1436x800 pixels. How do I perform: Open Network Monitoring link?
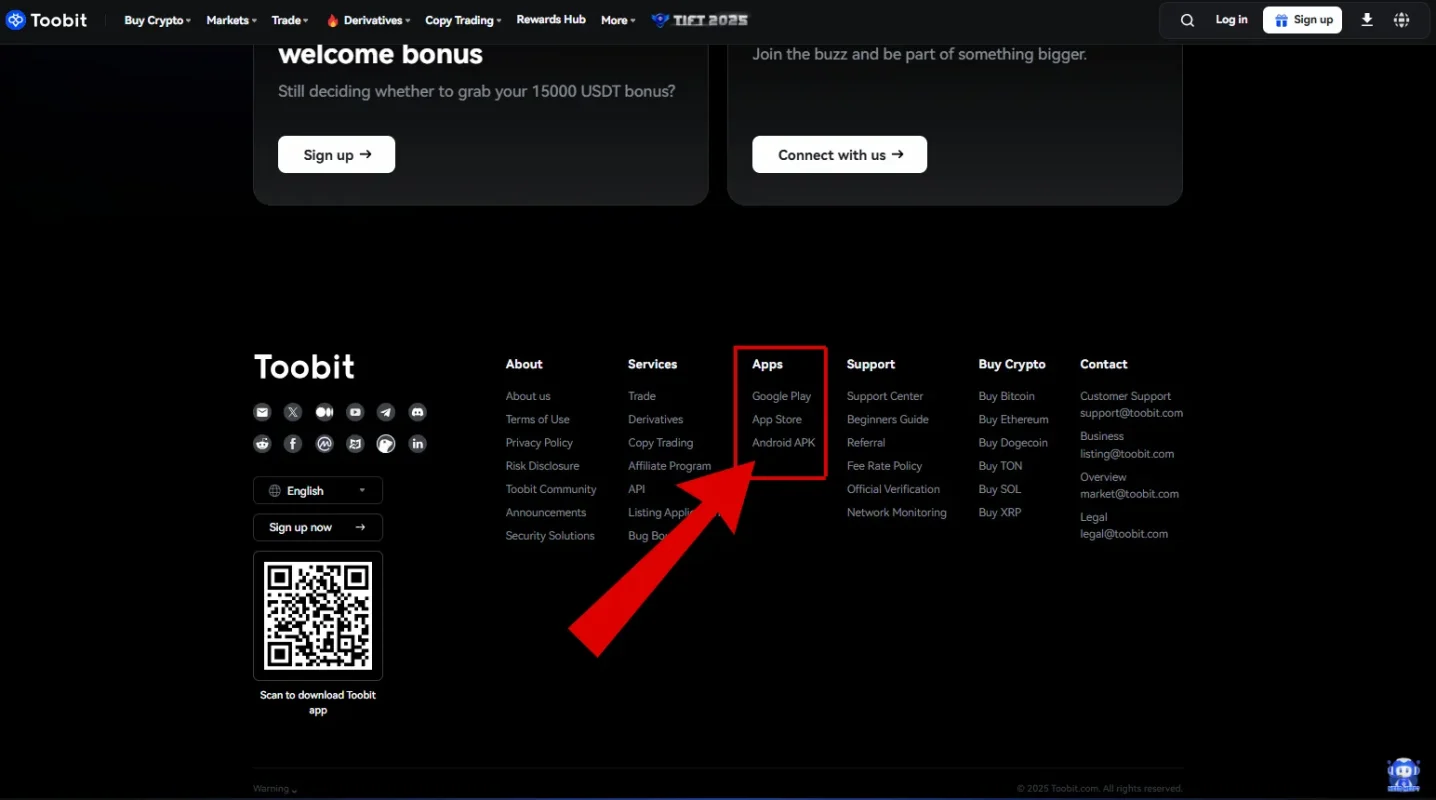[896, 512]
